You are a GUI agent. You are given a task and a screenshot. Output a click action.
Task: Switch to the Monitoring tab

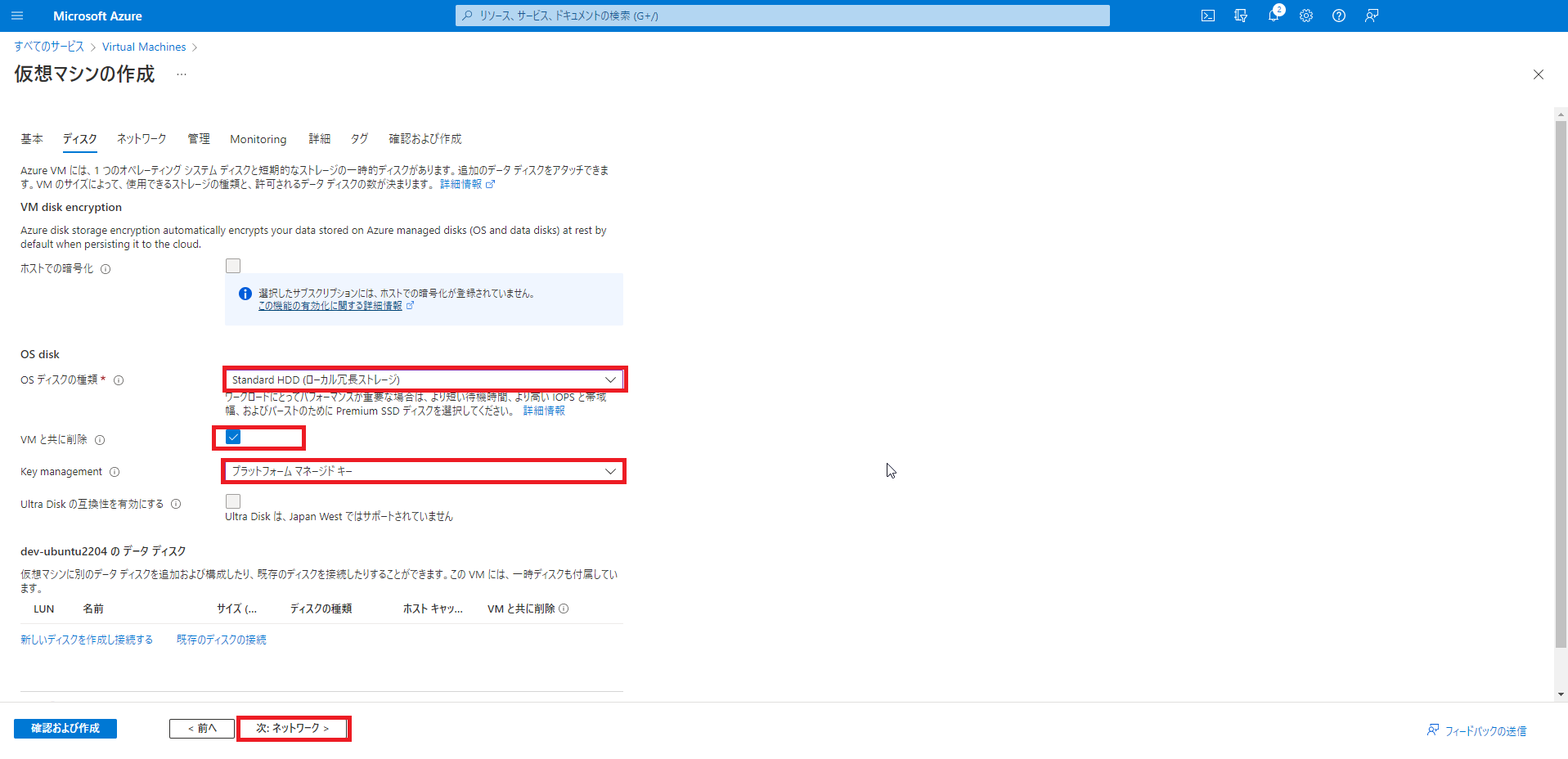coord(258,139)
